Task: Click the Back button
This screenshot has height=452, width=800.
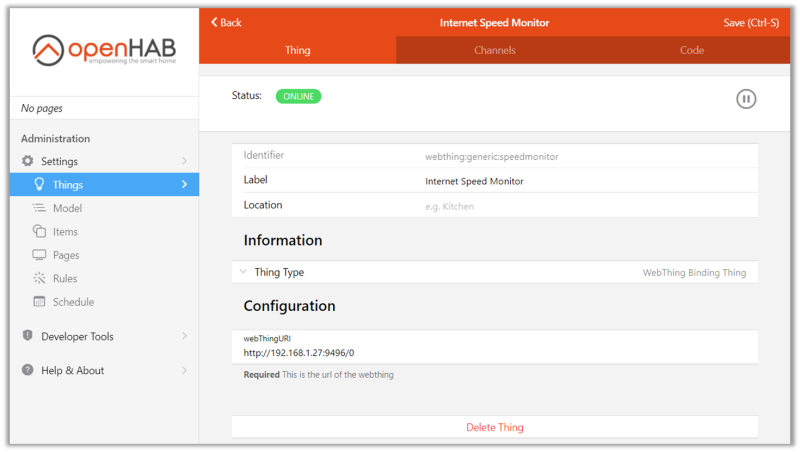Action: pos(226,22)
